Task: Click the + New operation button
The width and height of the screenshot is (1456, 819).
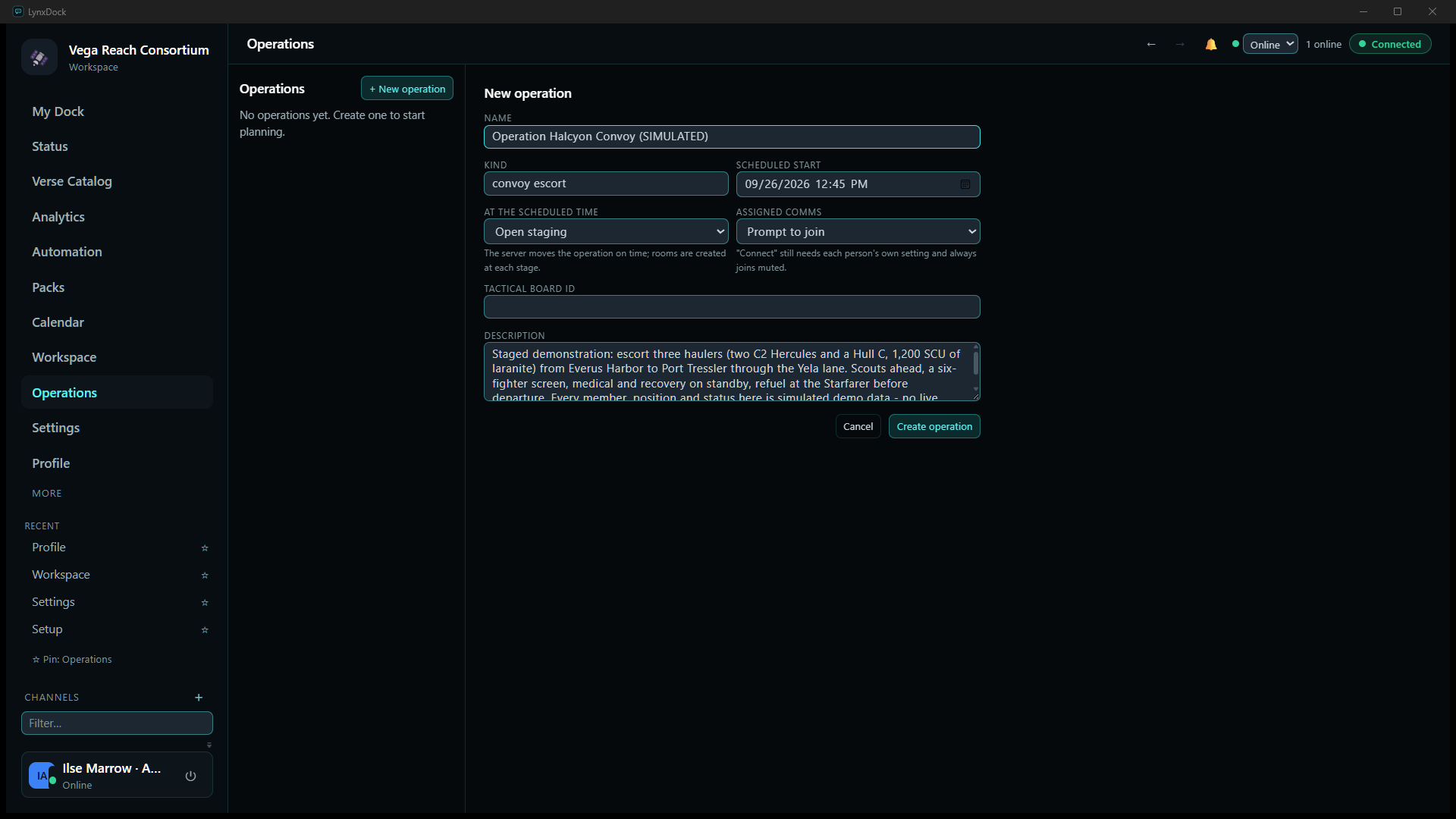Action: (407, 89)
